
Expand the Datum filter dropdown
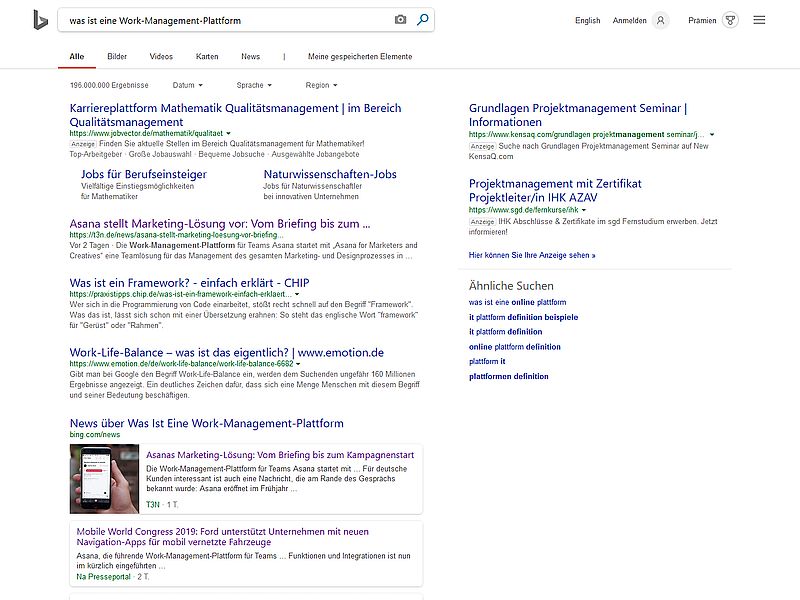click(x=187, y=85)
